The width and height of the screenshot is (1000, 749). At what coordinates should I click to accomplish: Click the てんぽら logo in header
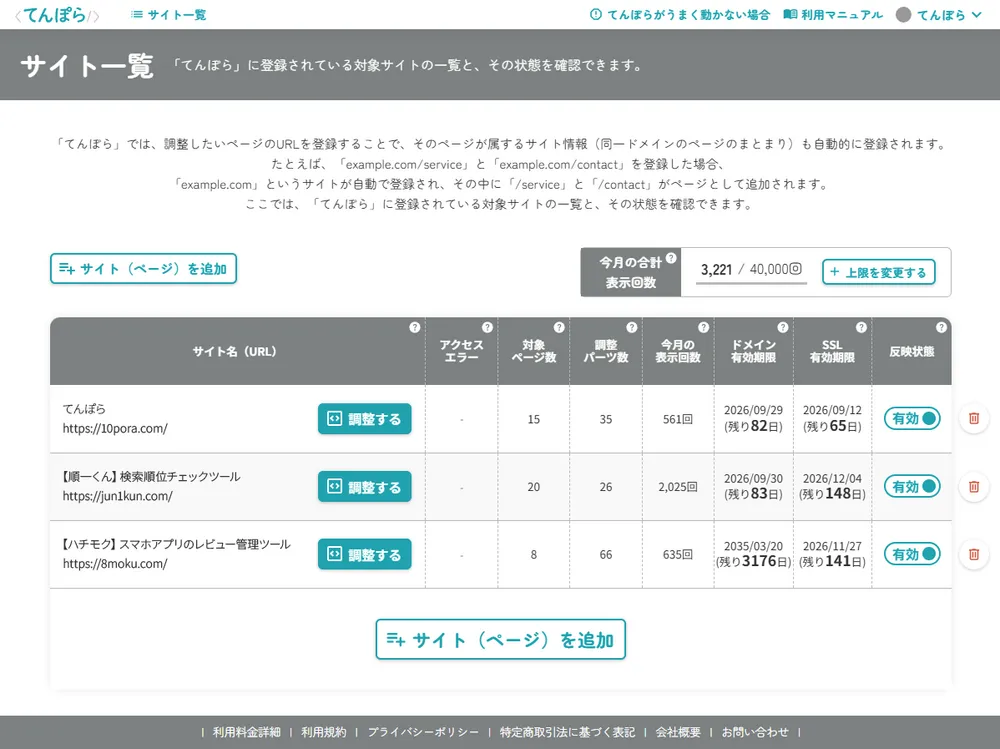[57, 15]
